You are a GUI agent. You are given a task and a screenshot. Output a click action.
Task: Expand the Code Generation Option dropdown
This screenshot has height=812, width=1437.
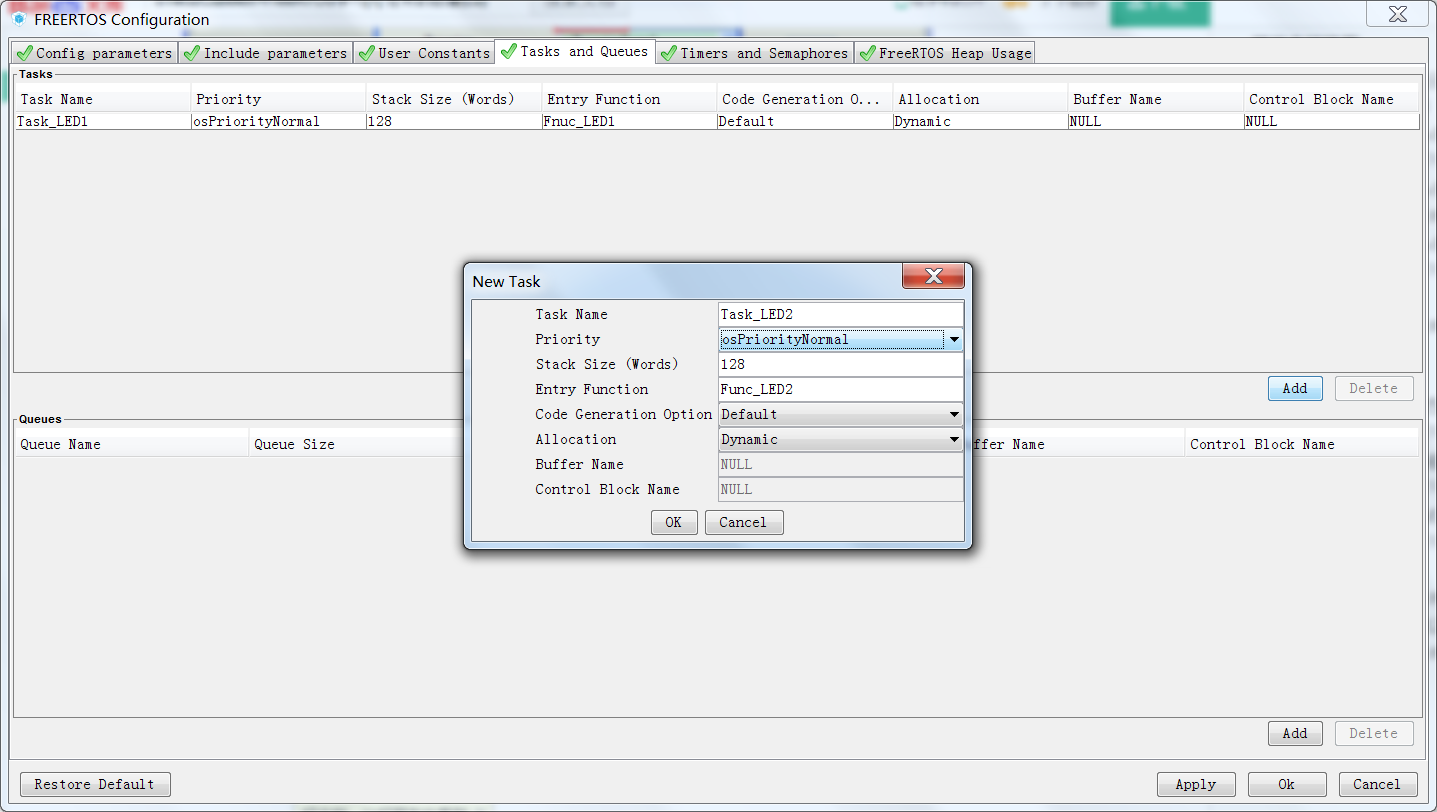point(841,414)
